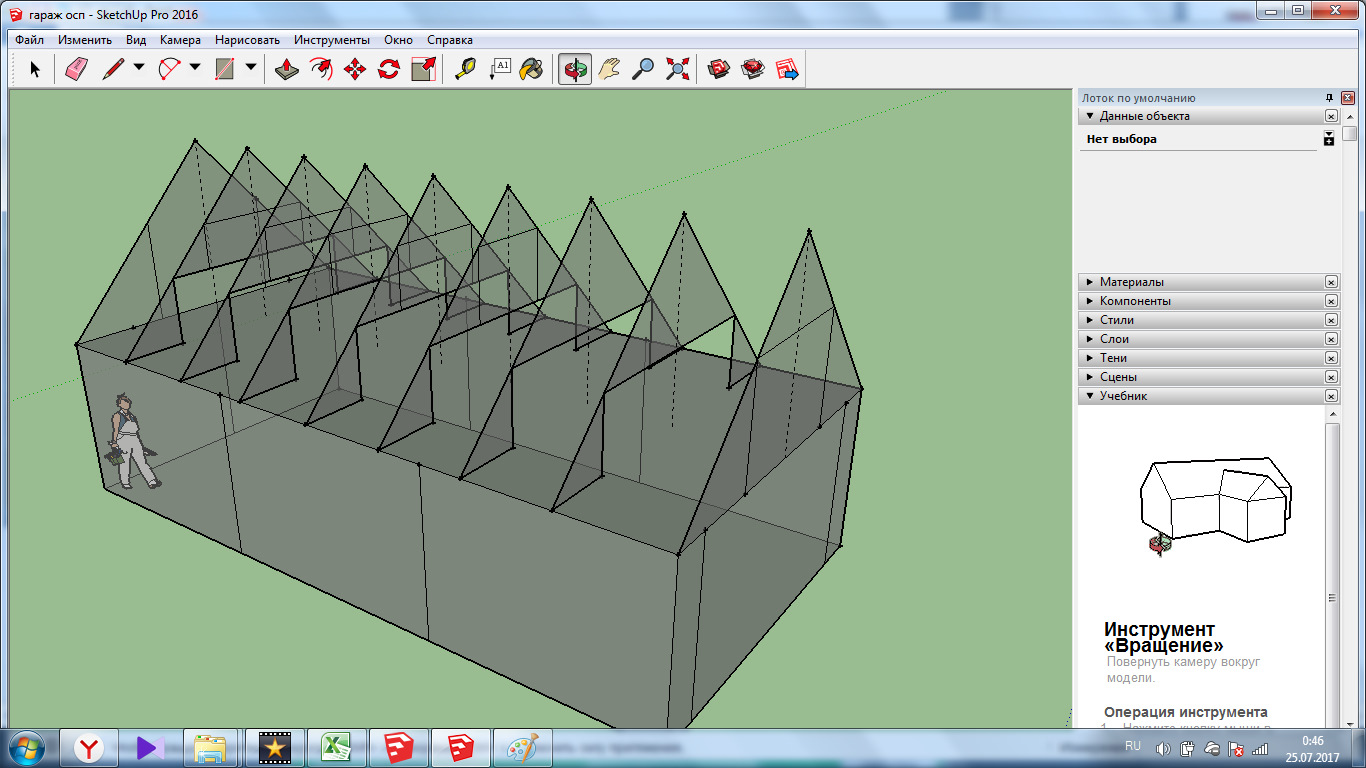Close the Учебник panel with its X
The image size is (1366, 768).
coord(1331,396)
